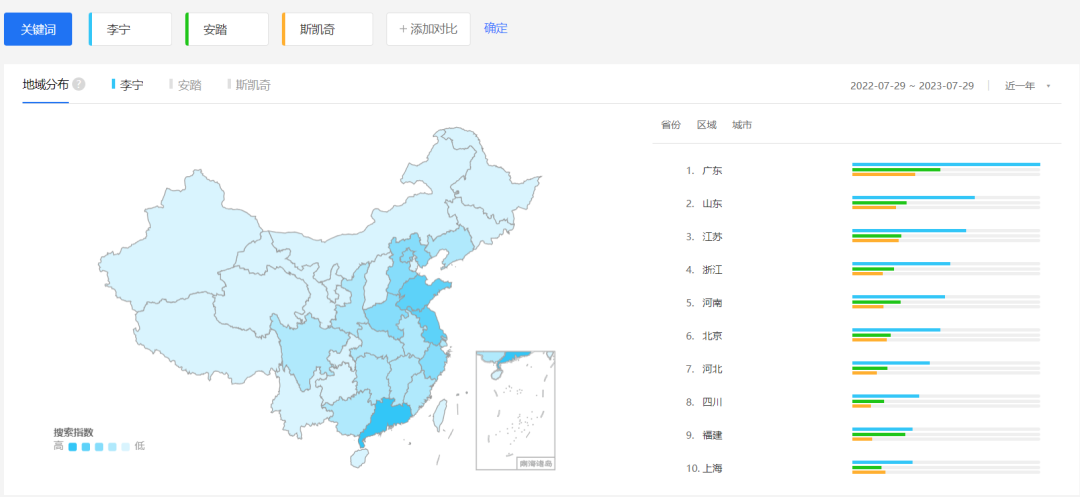Click 广东 in the ranking list
The image size is (1080, 497).
(712, 171)
